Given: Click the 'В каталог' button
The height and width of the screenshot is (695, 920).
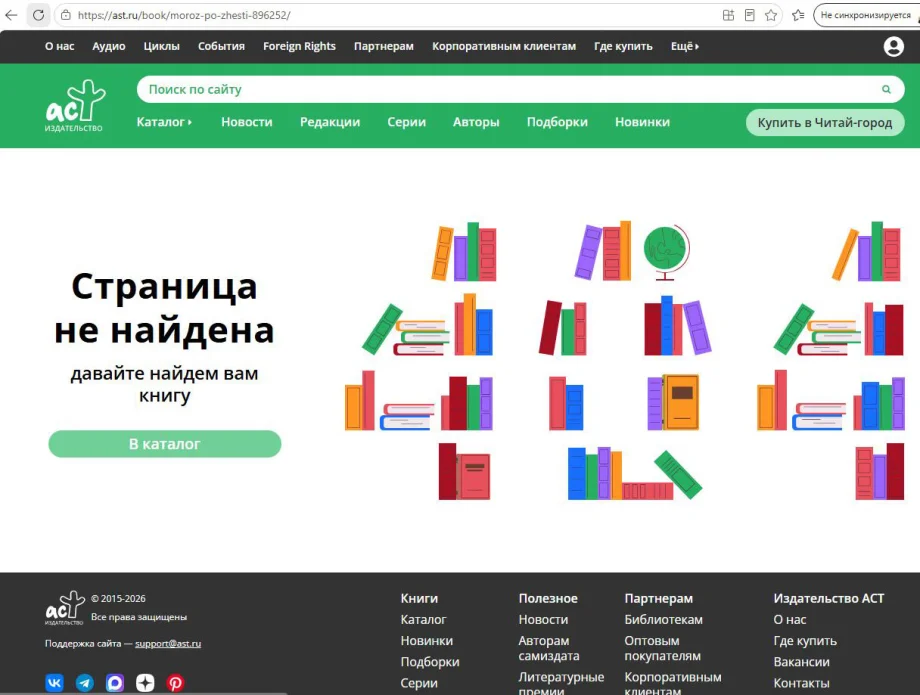Looking at the screenshot, I should (165, 444).
